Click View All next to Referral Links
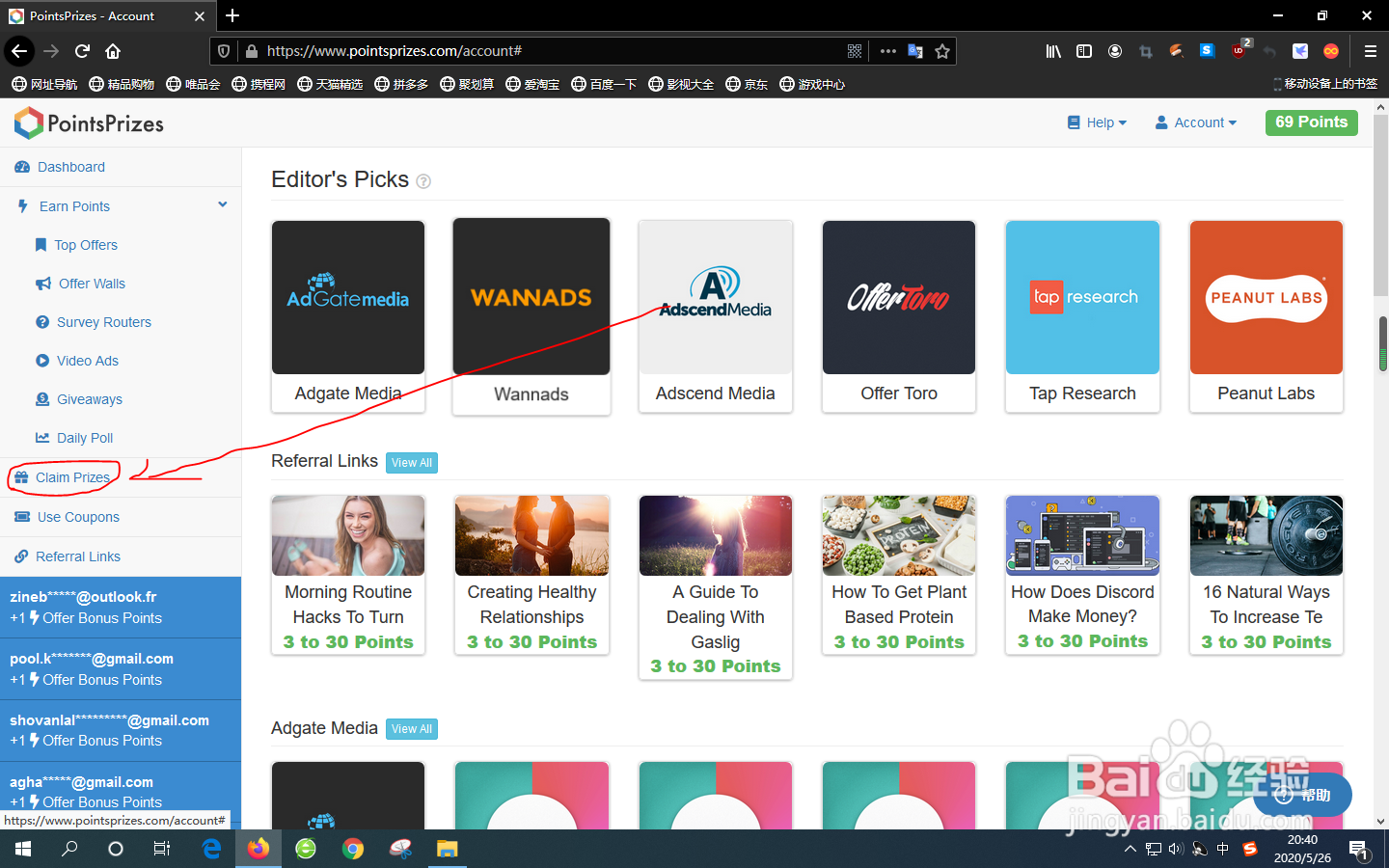1389x868 pixels. coord(411,463)
